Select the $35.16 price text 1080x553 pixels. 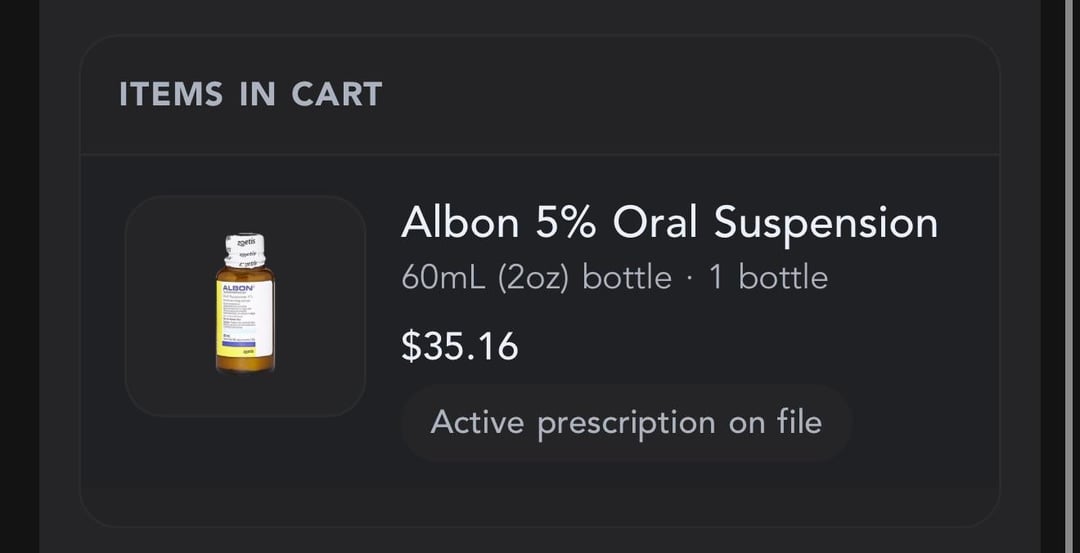(460, 346)
